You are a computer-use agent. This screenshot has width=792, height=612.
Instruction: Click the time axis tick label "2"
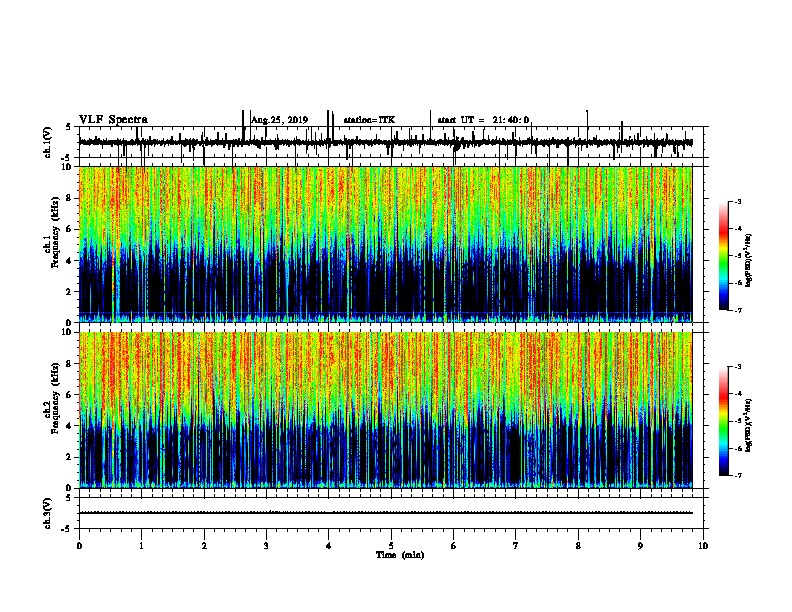coord(204,546)
